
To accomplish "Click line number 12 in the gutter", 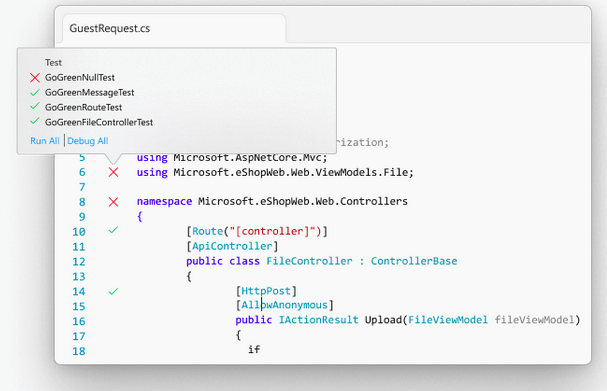I will point(79,262).
